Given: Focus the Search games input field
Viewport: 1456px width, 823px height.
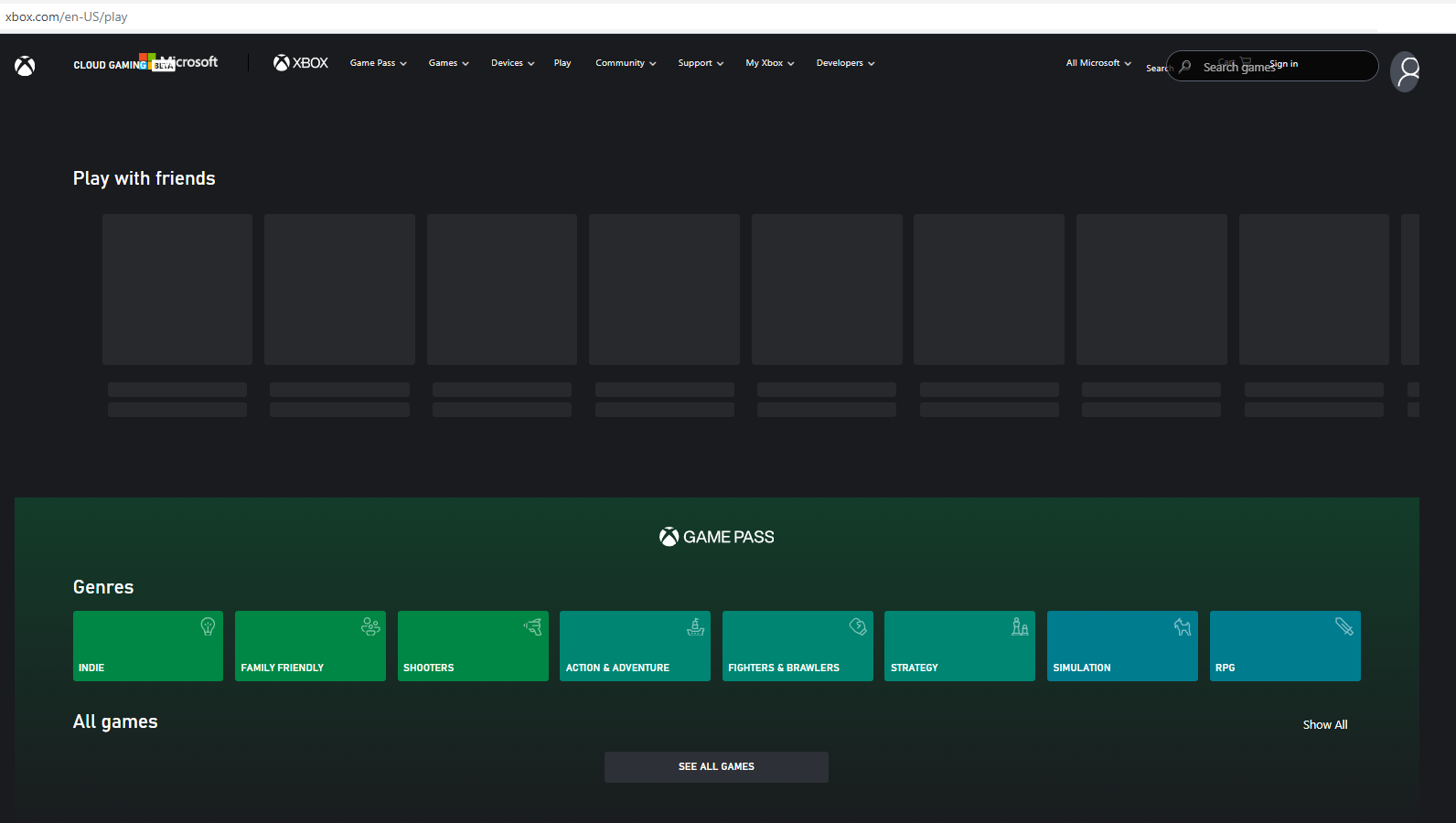Looking at the screenshot, I should coord(1273,66).
